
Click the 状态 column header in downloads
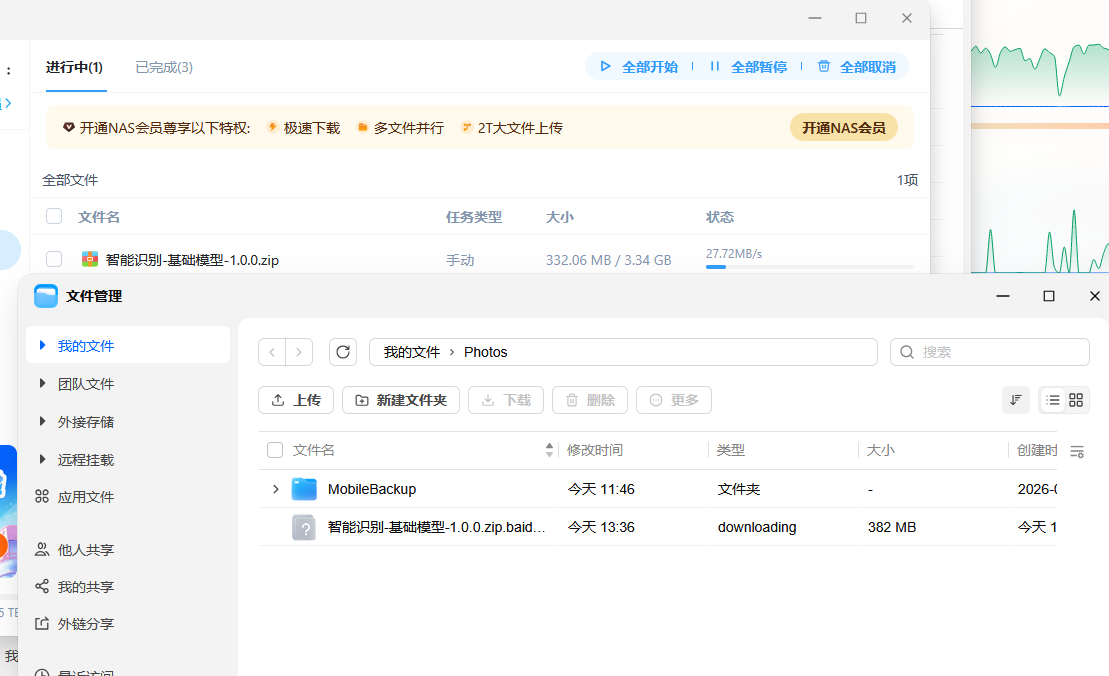(720, 217)
